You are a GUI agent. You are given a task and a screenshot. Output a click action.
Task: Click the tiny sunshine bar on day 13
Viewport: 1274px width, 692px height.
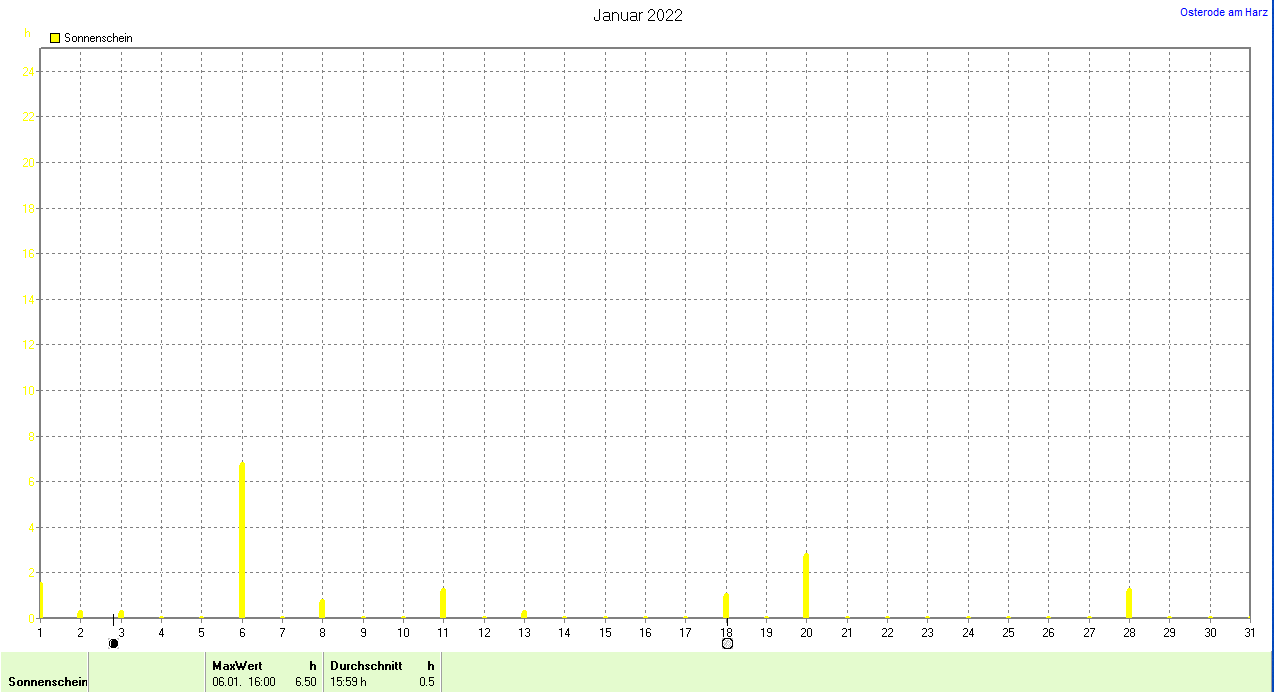point(524,614)
